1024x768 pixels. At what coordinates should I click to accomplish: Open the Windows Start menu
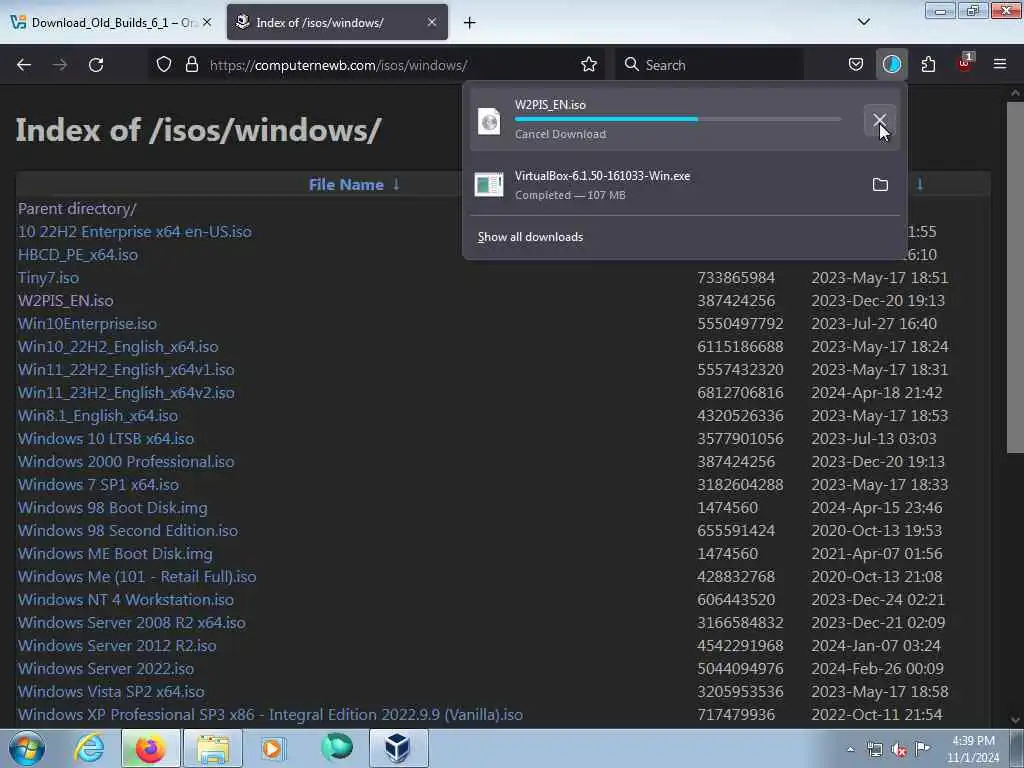pos(26,748)
